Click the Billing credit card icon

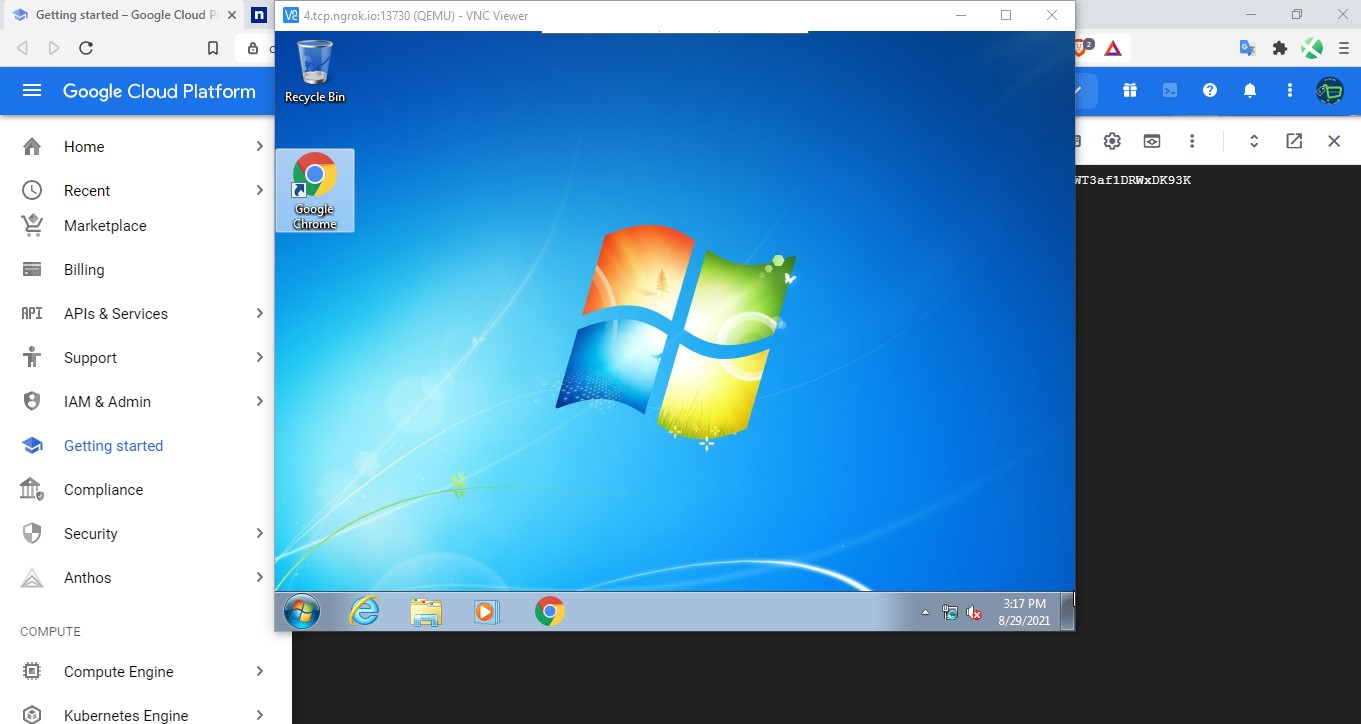[32, 270]
